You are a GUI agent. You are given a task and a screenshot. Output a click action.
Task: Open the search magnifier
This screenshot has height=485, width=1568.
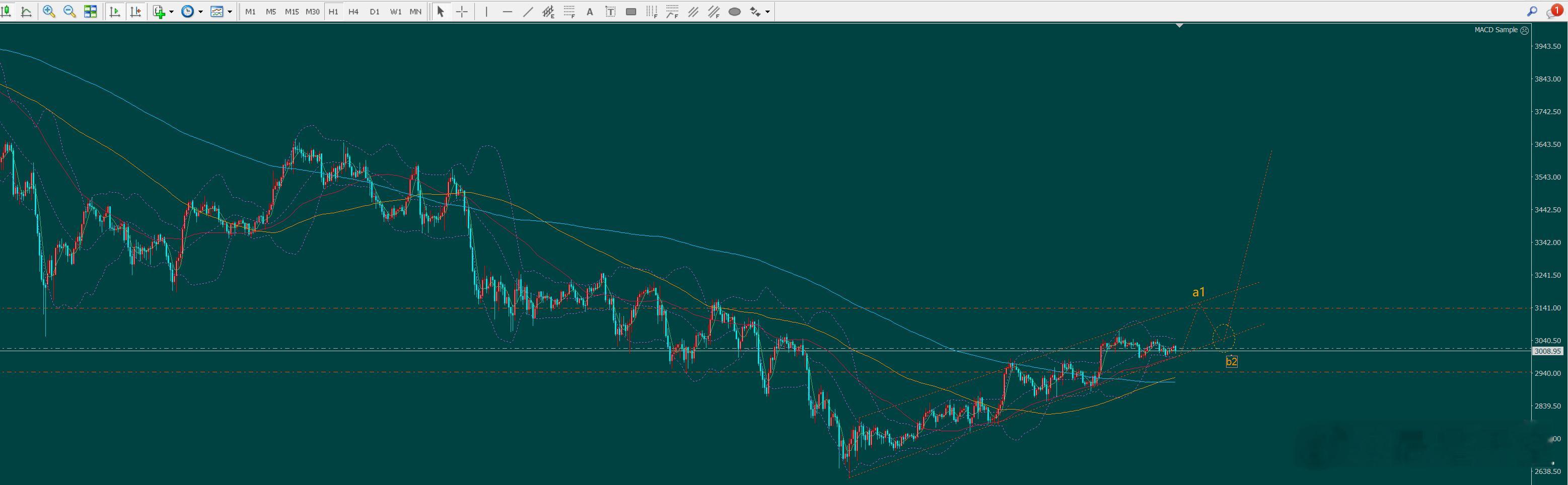point(1532,12)
